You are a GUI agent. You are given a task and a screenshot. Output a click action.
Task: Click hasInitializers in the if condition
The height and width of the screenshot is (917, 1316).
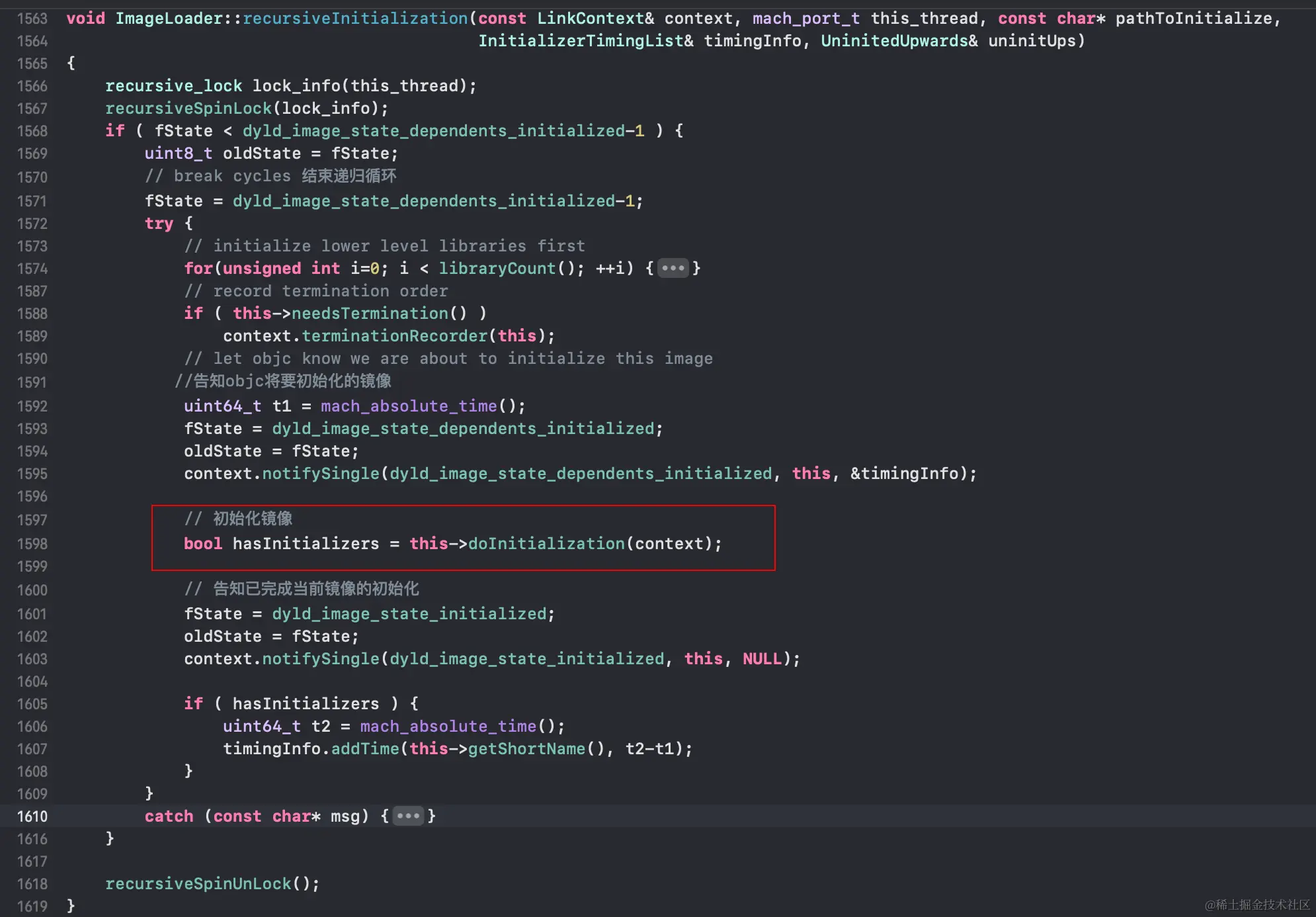pyautogui.click(x=306, y=704)
